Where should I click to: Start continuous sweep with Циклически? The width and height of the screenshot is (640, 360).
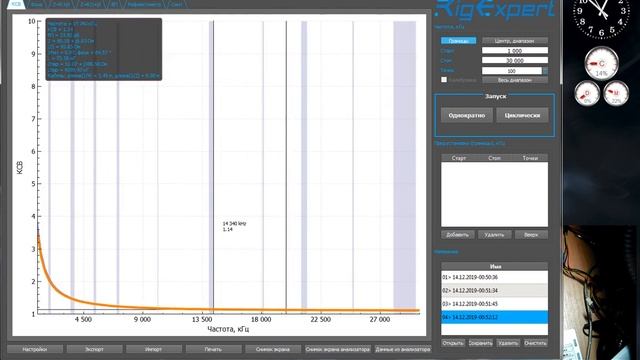click(x=522, y=116)
